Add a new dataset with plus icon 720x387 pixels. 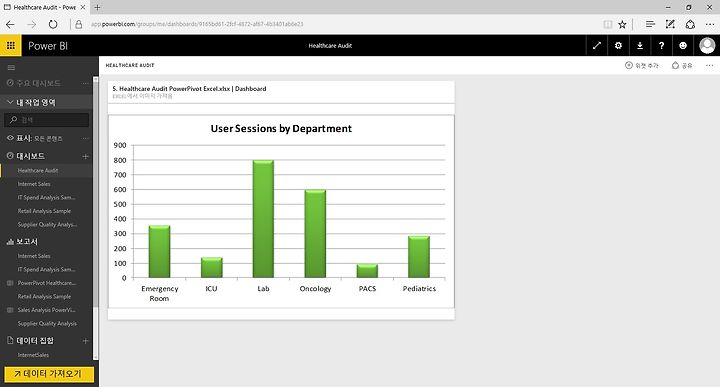[85, 341]
